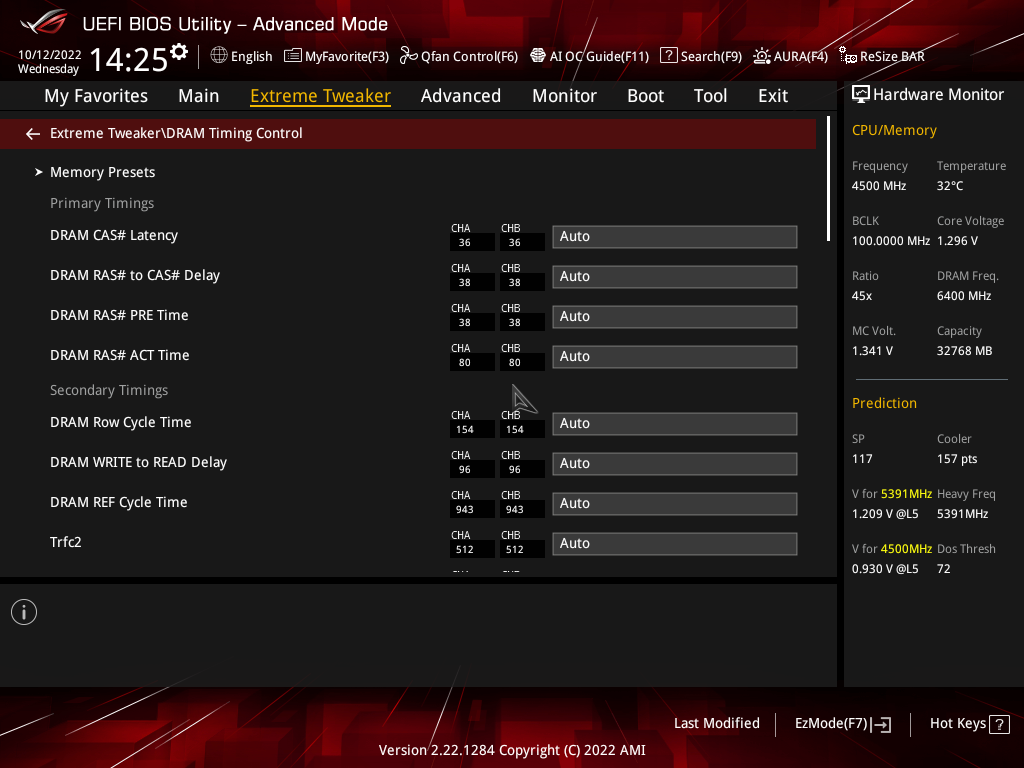This screenshot has width=1024, height=768.
Task: Click the vertical scrollbar of settings list
Action: pyautogui.click(x=829, y=179)
